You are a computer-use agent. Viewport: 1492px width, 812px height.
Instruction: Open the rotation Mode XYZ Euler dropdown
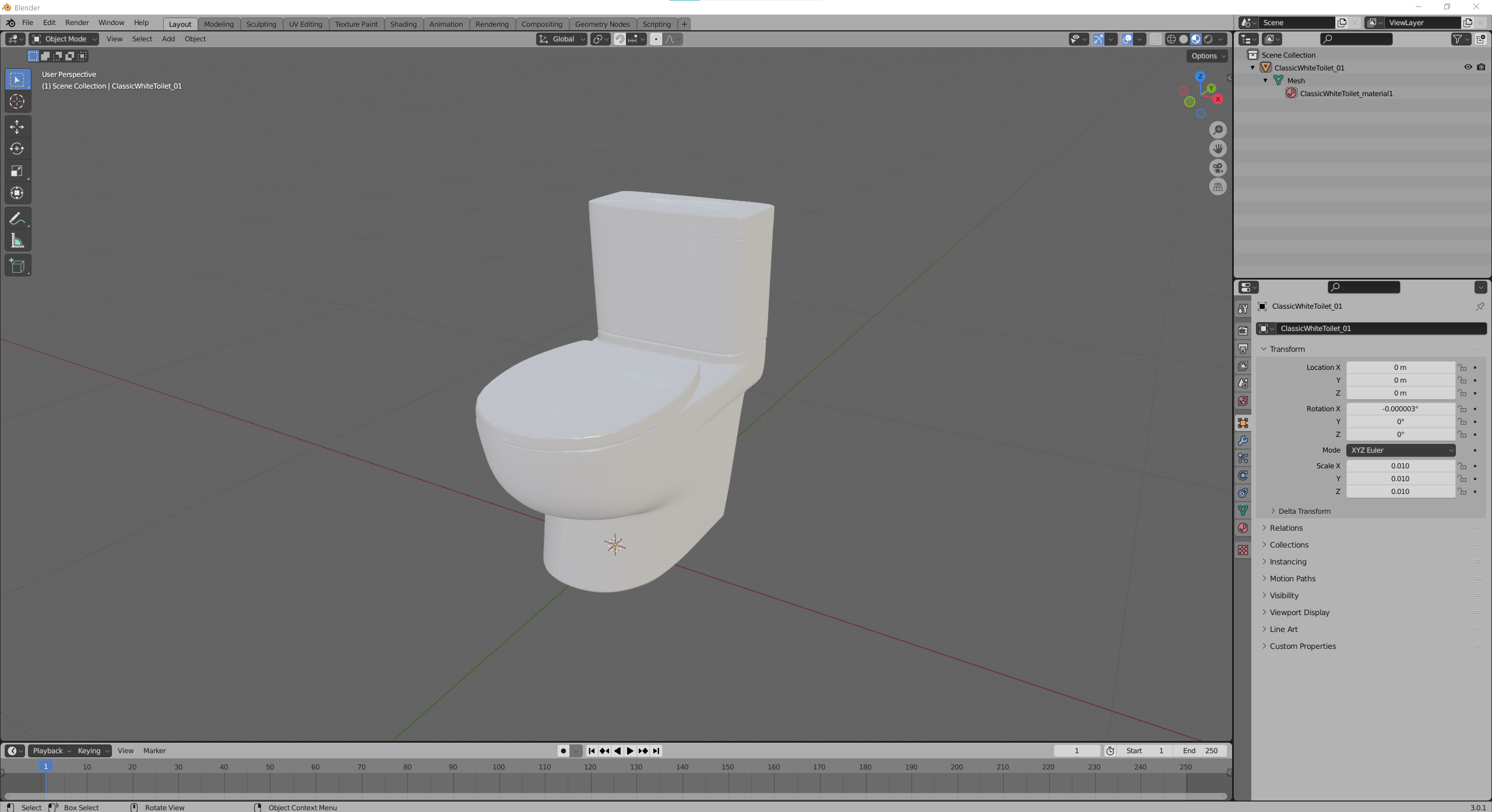click(x=1400, y=450)
